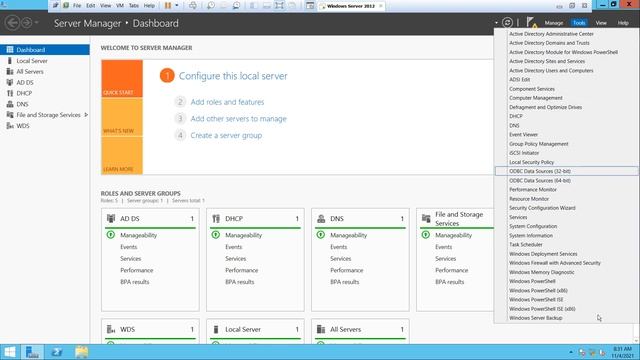Image resolution: width=640 pixels, height=360 pixels.
Task: Open DNS Performance in tile
Action: pyautogui.click(x=347, y=270)
